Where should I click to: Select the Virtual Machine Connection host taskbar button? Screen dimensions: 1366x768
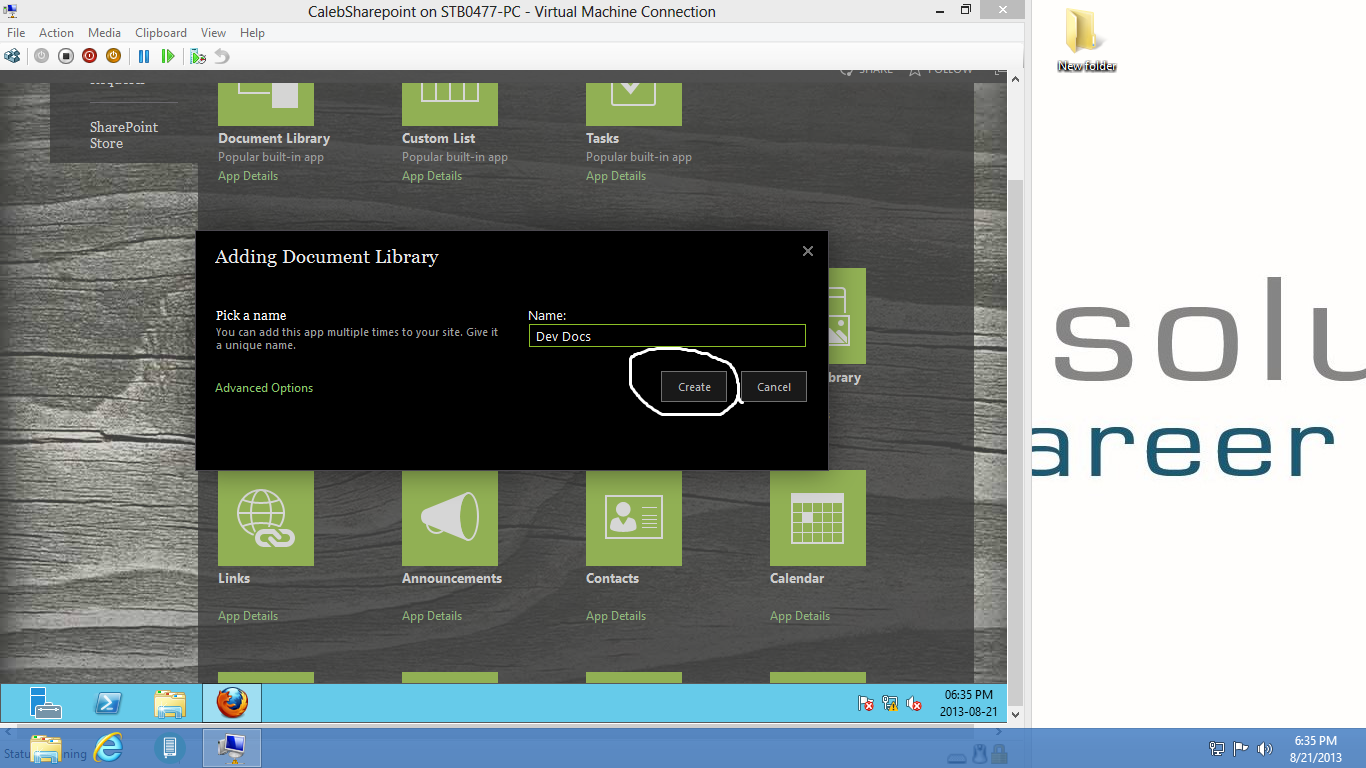pos(232,748)
